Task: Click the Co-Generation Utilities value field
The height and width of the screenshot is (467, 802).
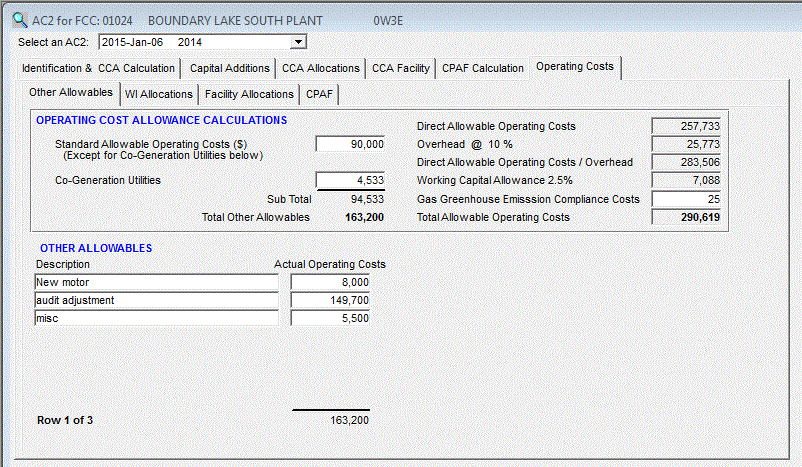Action: (351, 181)
